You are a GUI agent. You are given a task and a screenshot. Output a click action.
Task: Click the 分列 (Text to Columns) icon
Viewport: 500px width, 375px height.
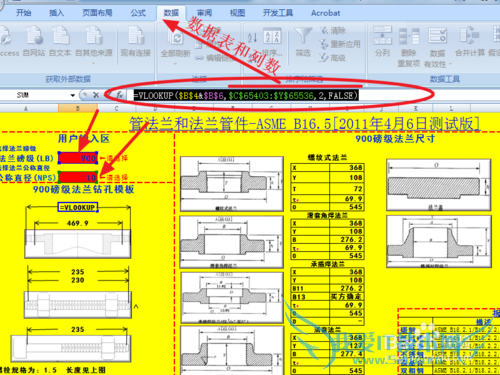point(382,36)
